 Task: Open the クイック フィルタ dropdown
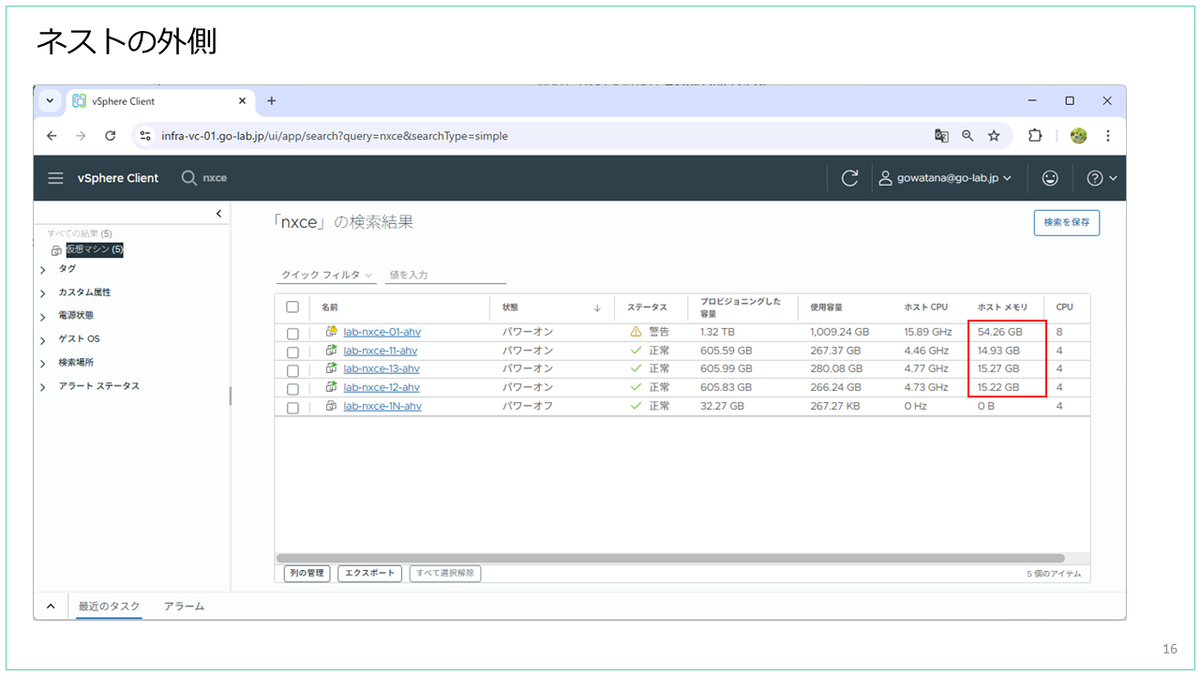(328, 275)
